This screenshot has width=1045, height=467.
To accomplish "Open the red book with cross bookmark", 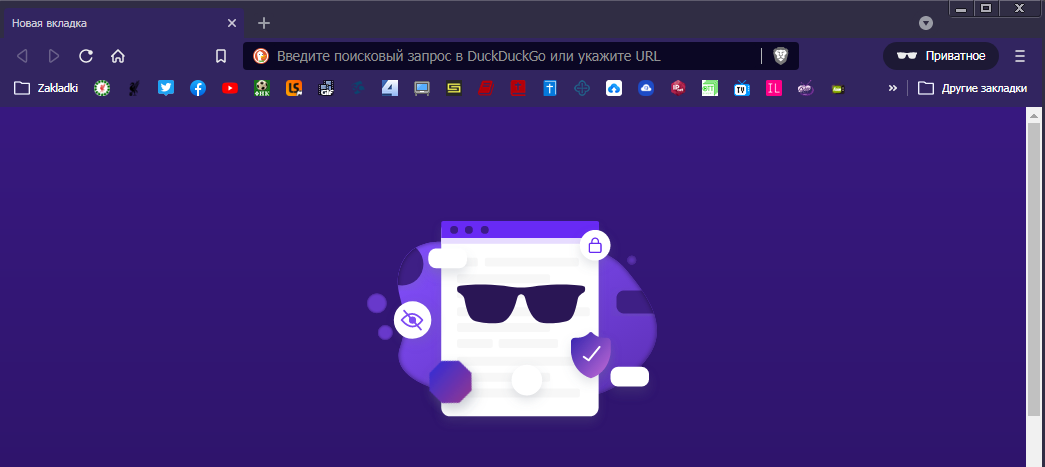I will [518, 88].
